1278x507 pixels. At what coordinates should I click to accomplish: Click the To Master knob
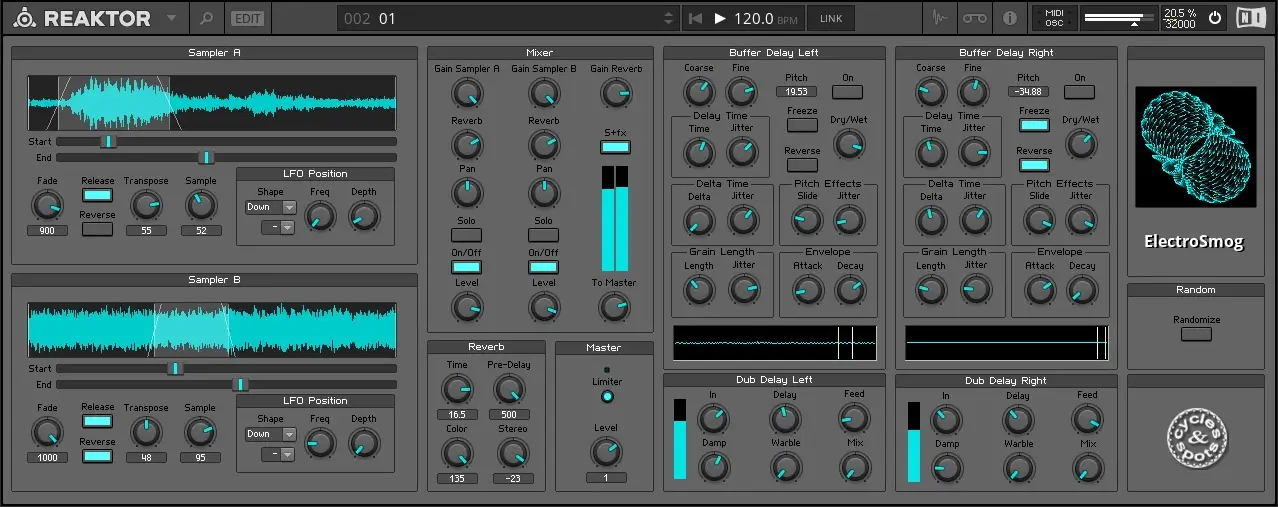(x=614, y=308)
